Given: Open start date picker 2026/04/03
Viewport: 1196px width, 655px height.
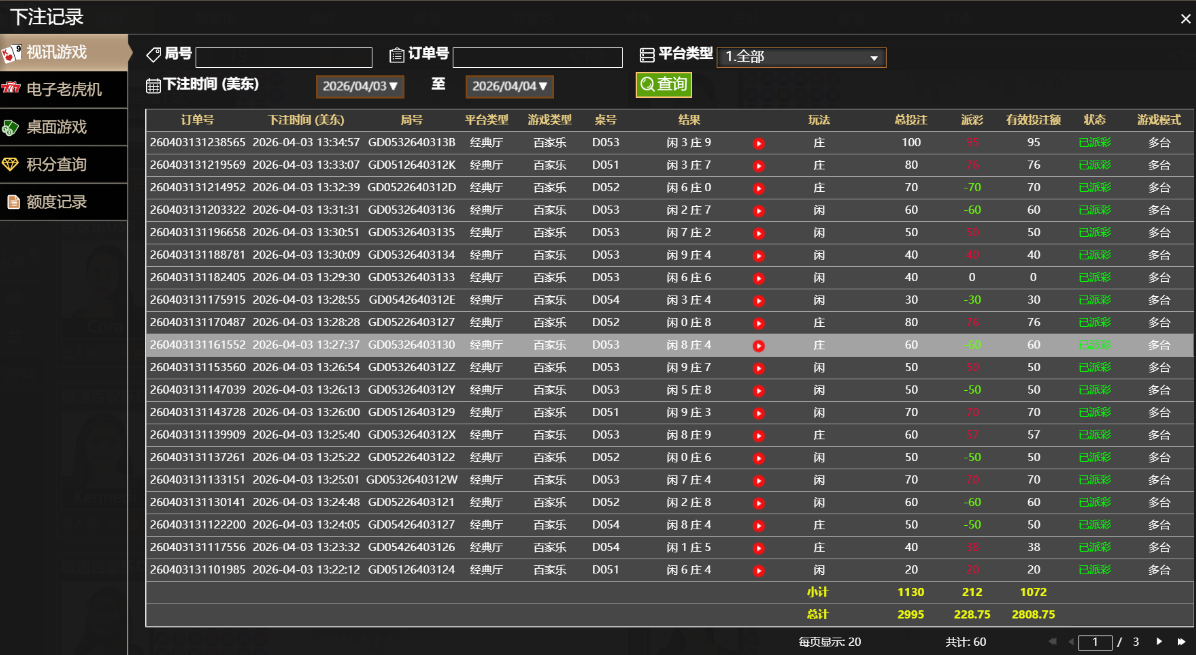Looking at the screenshot, I should (x=360, y=87).
